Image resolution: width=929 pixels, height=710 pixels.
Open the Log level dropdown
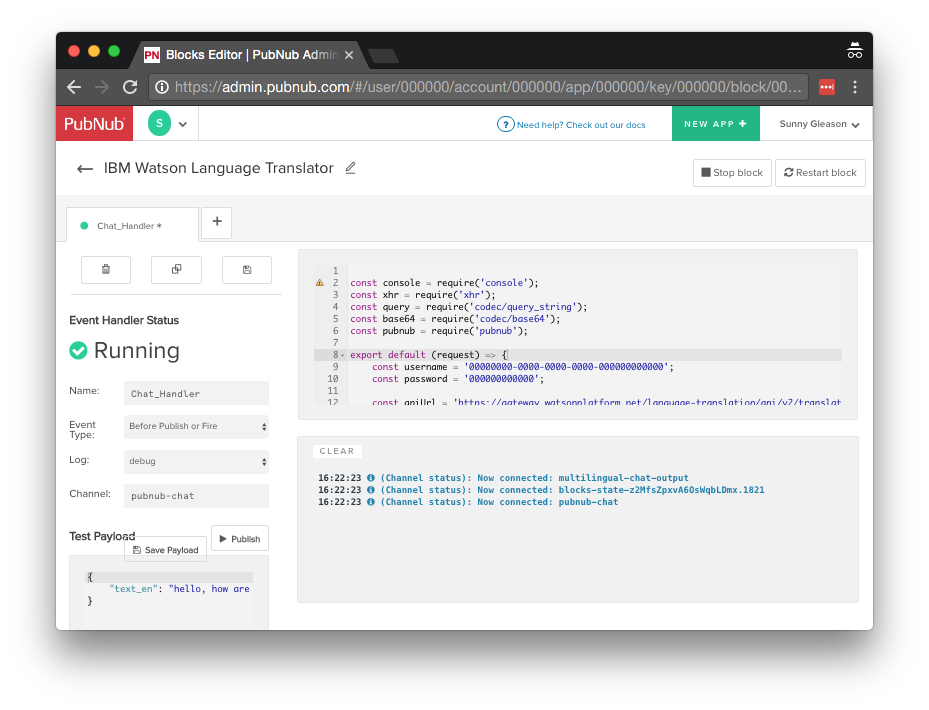point(196,461)
